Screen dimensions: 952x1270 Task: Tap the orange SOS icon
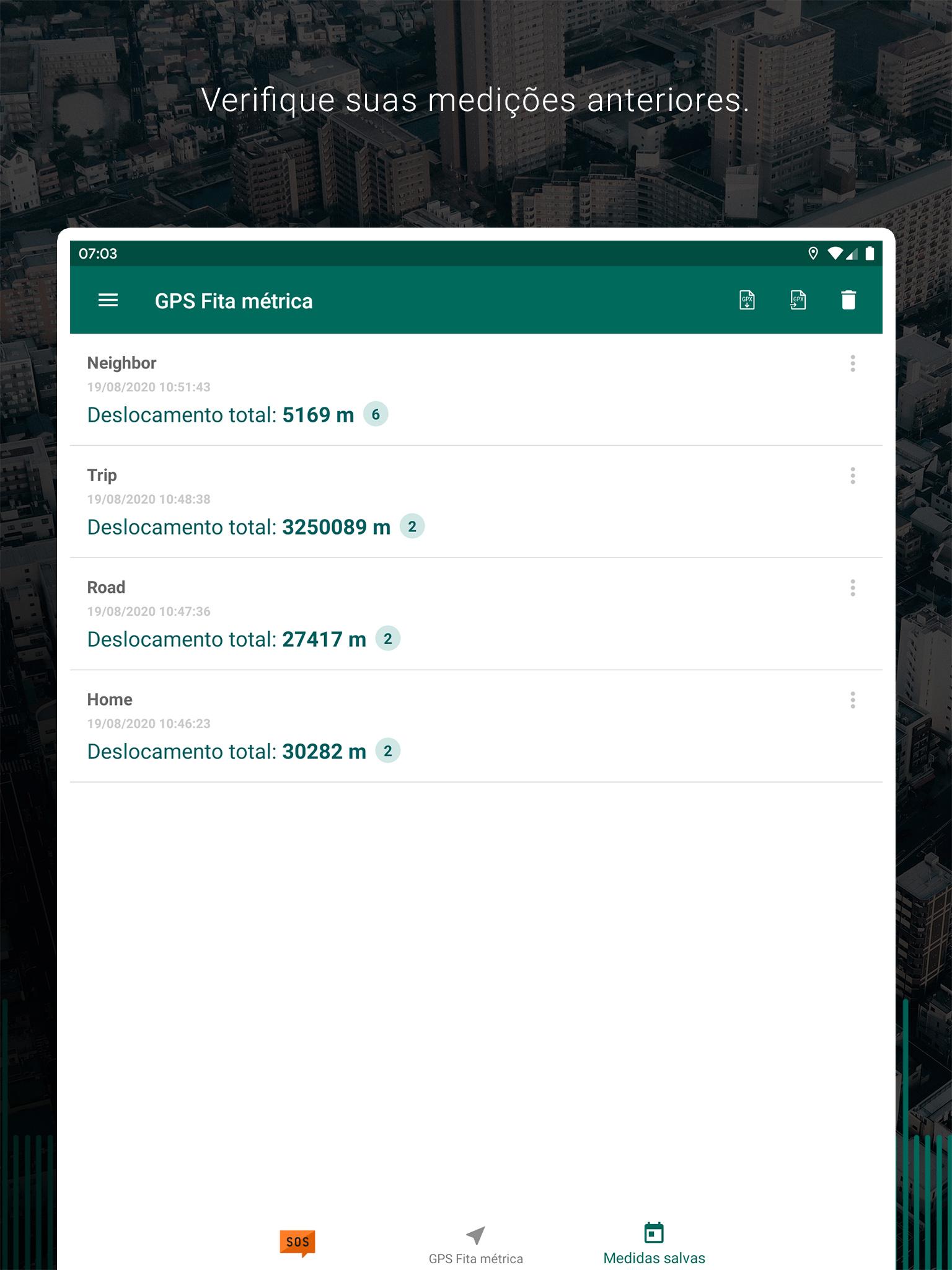297,1243
